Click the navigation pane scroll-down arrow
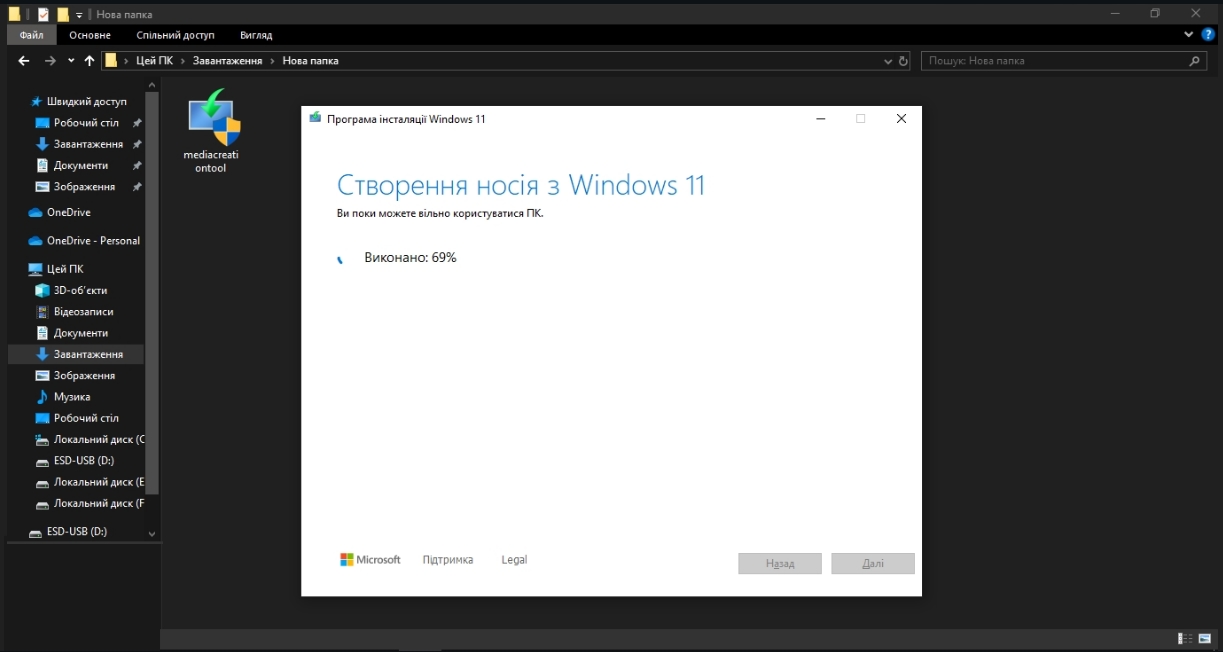Screen dimensions: 1223x652 click(152, 534)
